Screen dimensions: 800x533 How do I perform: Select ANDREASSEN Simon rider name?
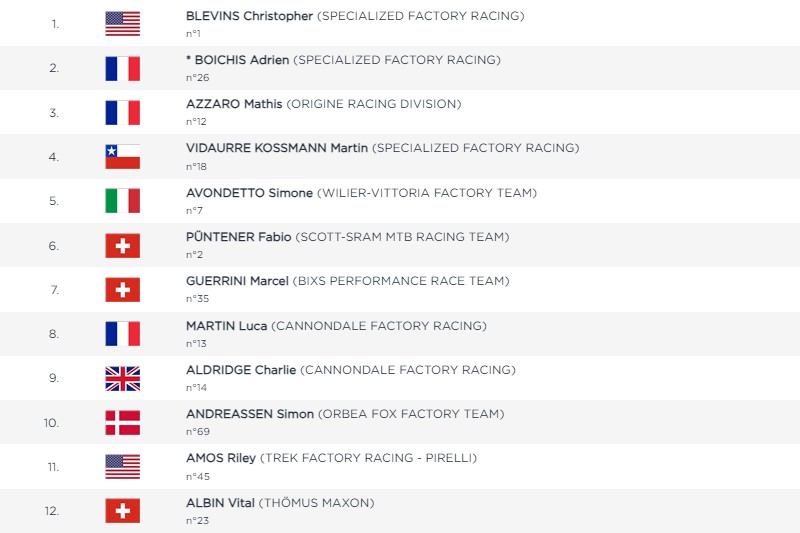point(250,414)
